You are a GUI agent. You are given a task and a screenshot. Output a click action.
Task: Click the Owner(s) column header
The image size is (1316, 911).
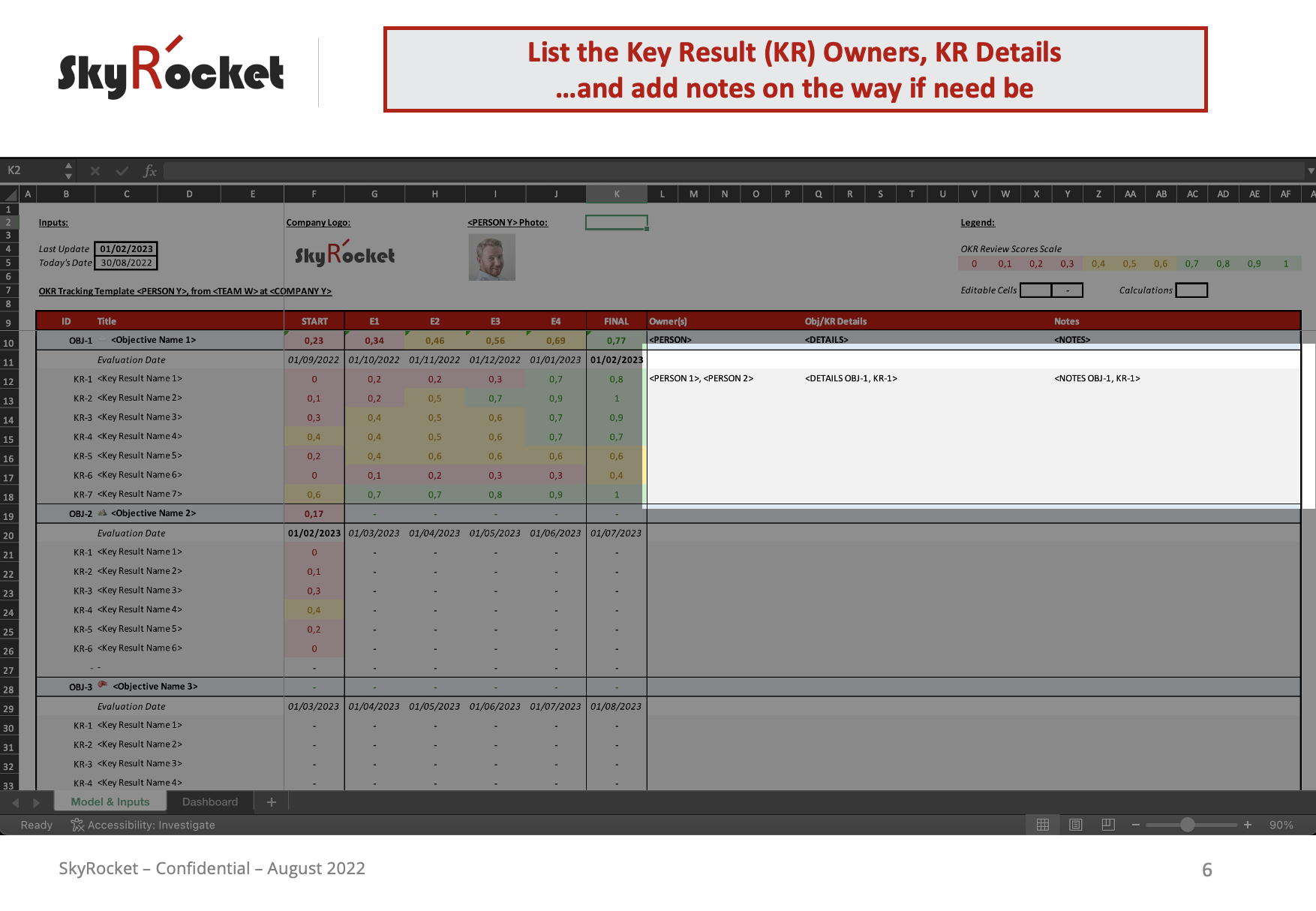pyautogui.click(x=668, y=321)
